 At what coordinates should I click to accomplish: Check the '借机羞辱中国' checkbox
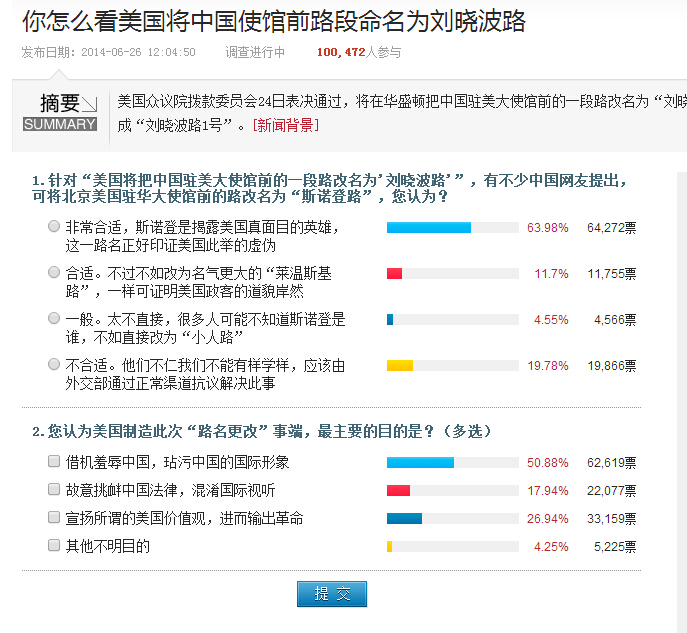click(x=54, y=462)
